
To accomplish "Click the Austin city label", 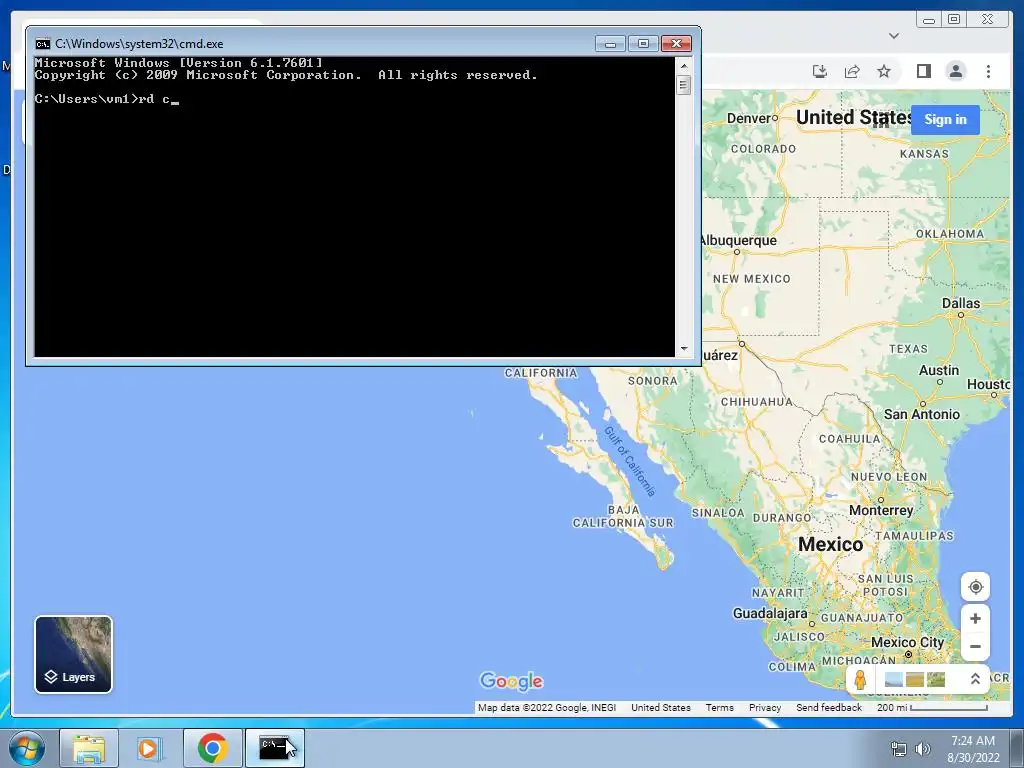I will tap(938, 370).
